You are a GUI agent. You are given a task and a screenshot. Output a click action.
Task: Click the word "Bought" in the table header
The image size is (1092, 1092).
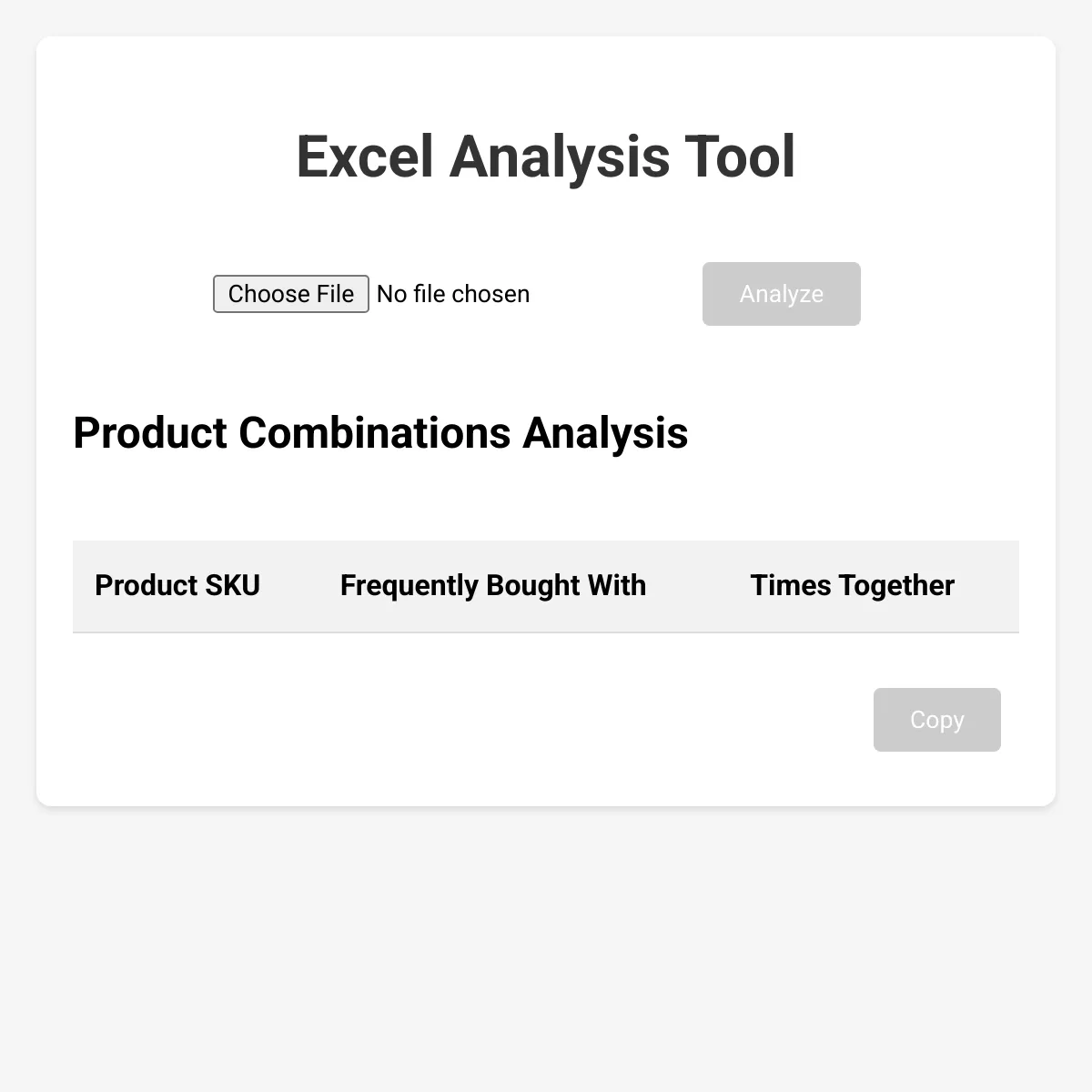[533, 585]
